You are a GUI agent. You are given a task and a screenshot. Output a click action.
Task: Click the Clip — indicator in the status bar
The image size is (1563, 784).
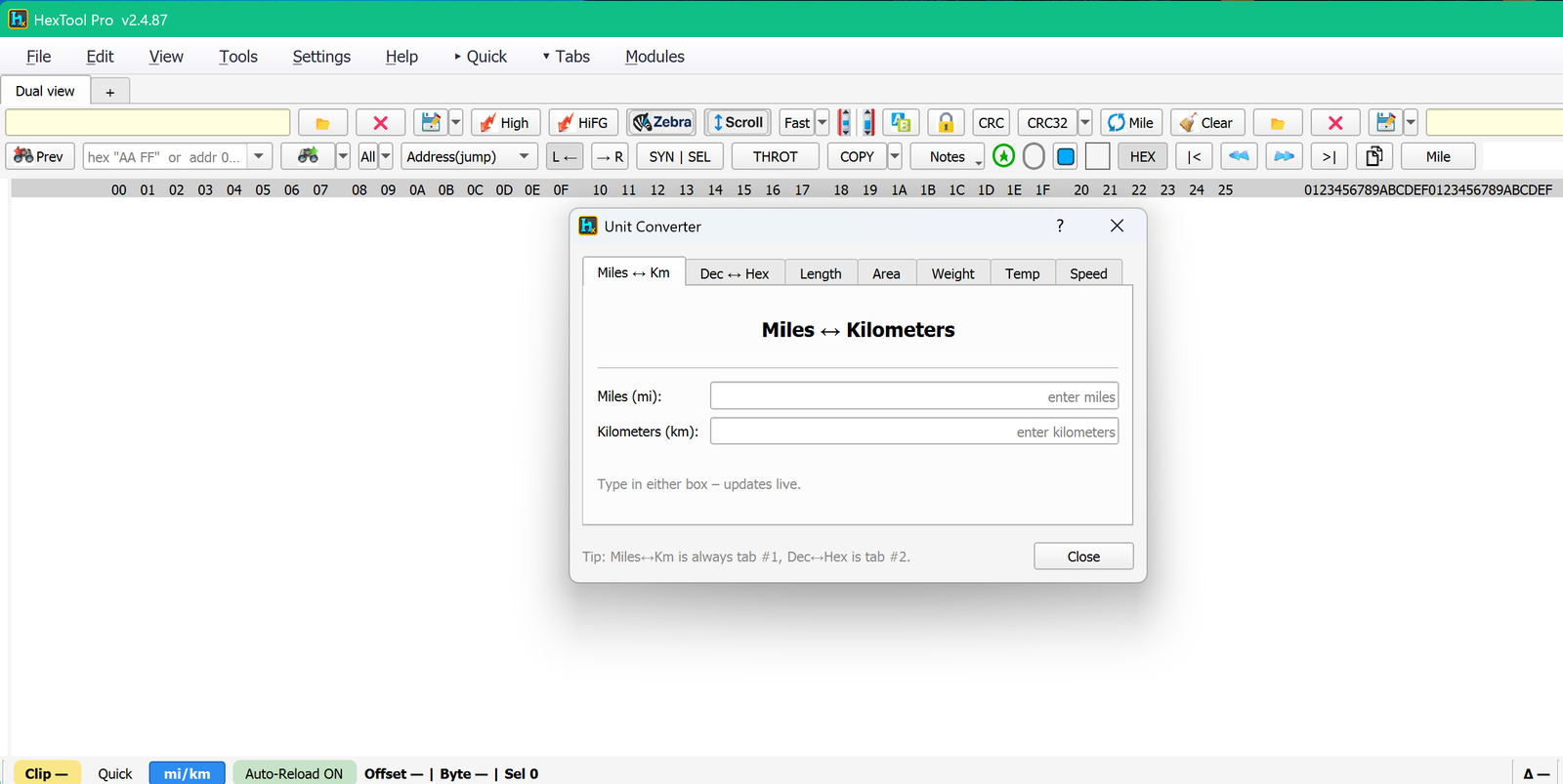(x=46, y=773)
